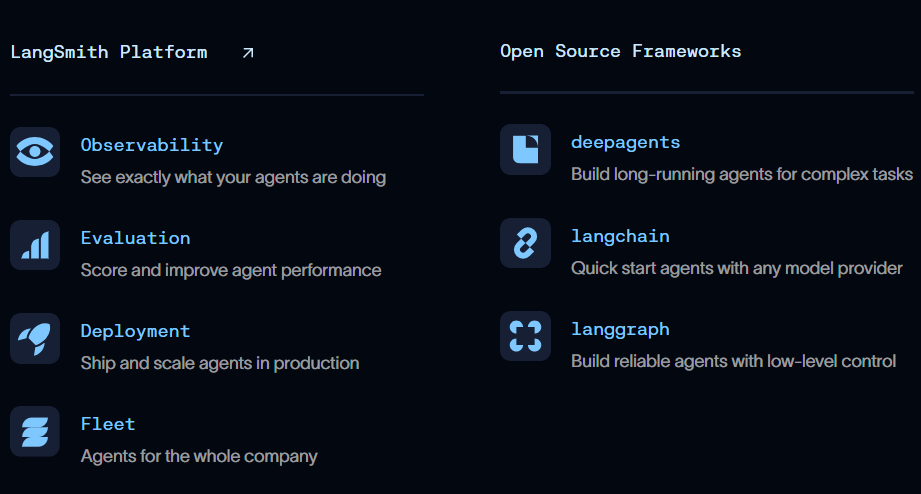
Task: Open the langgraph framework link
Action: point(620,330)
